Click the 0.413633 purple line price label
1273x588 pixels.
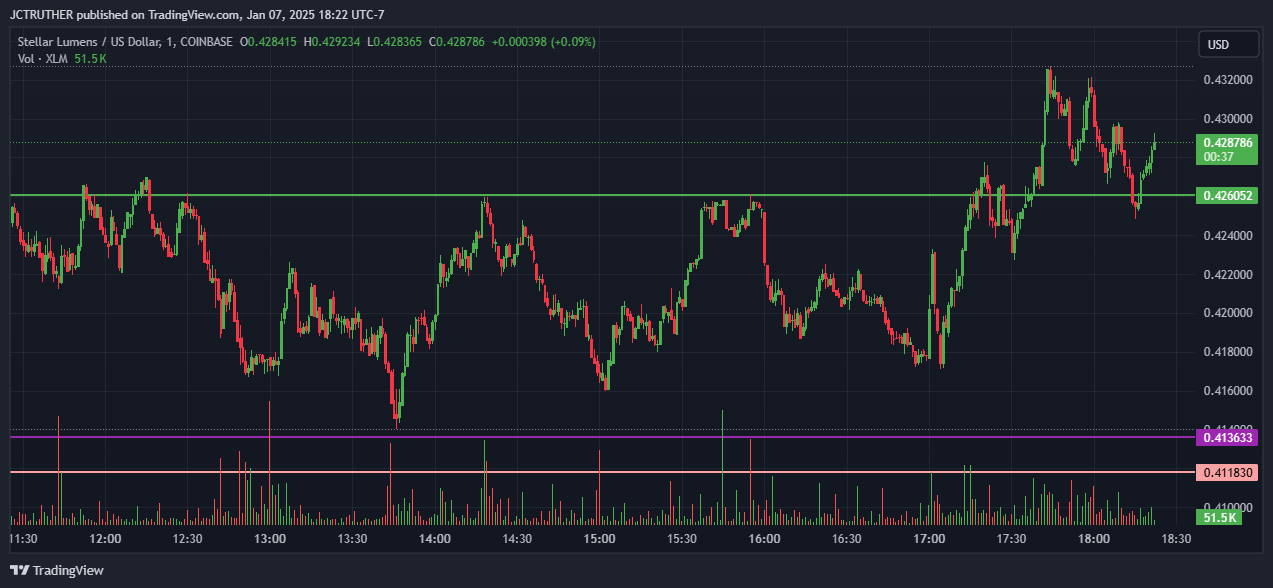(1227, 437)
